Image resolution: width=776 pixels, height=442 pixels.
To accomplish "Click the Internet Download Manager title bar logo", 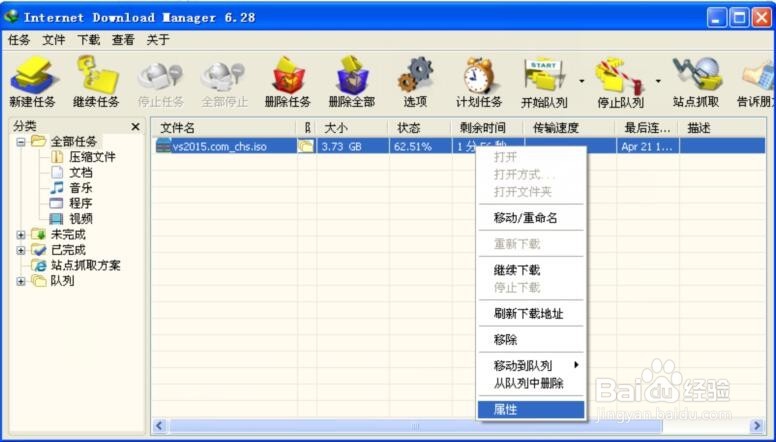I will [x=10, y=17].
